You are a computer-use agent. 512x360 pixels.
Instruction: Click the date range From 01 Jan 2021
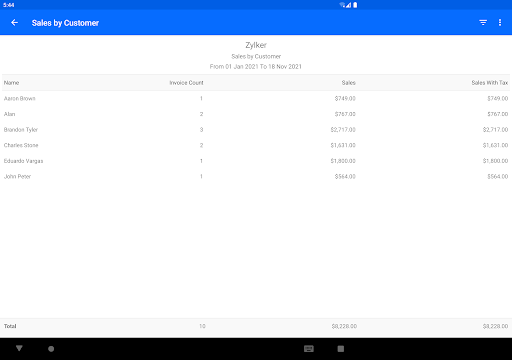coord(256,67)
